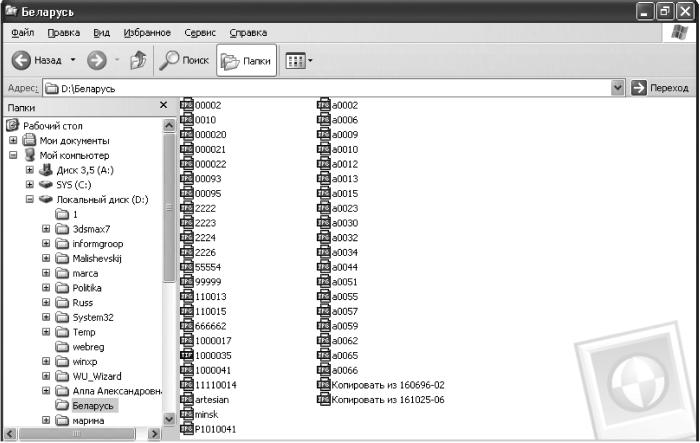This screenshot has width=700, height=443.
Task: Select the artesian image file
Action: point(212,400)
